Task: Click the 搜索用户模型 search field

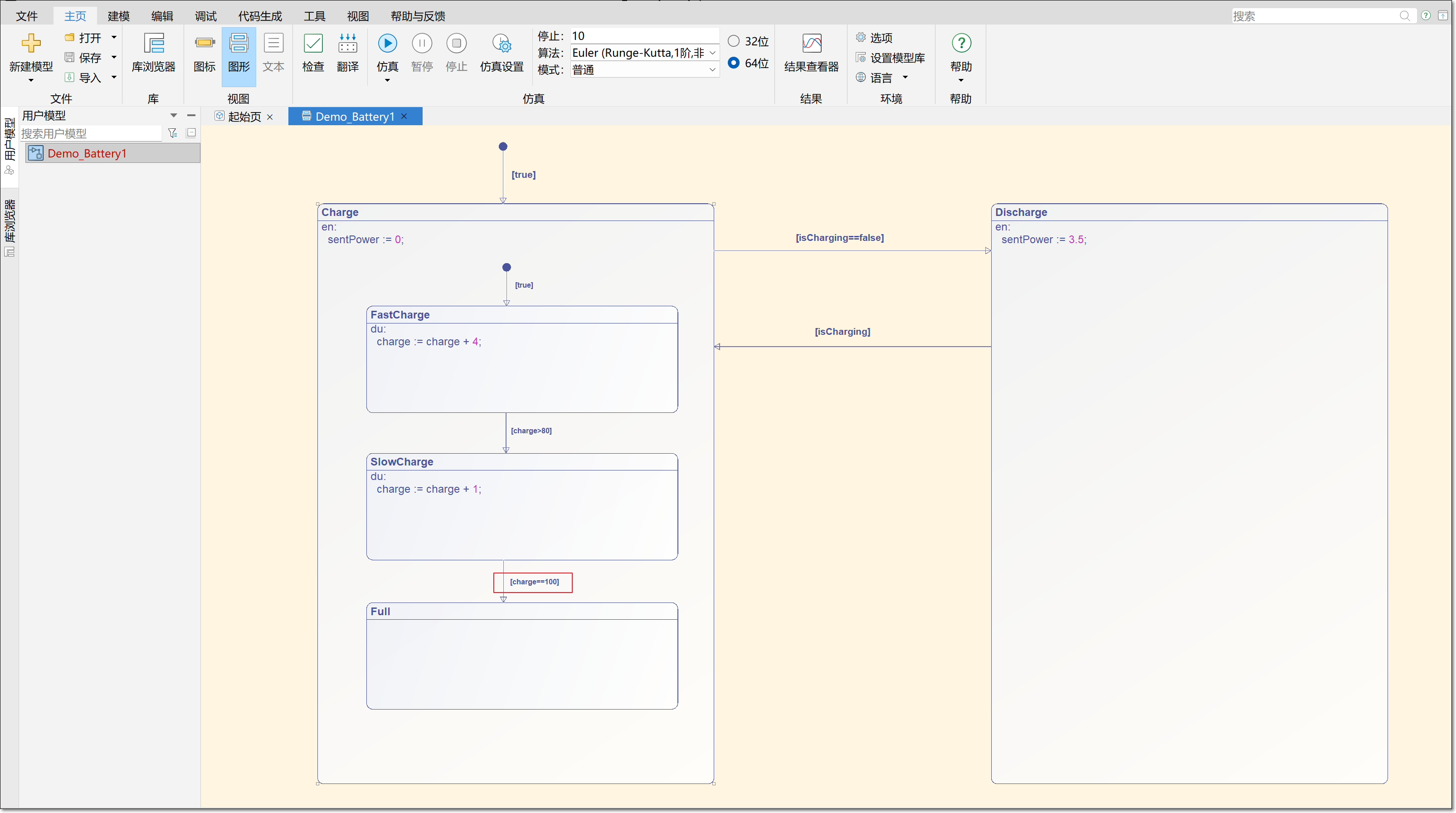Action: [90, 133]
